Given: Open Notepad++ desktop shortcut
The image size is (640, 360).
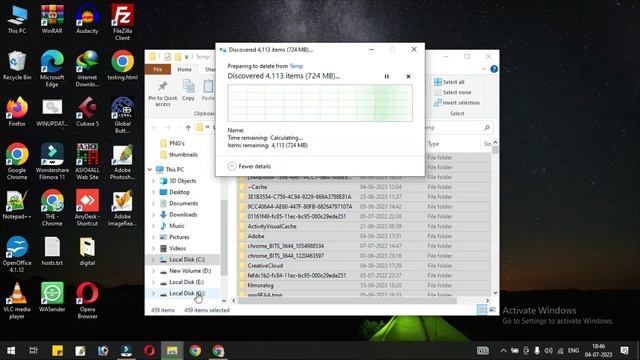Looking at the screenshot, I should coord(17,205).
